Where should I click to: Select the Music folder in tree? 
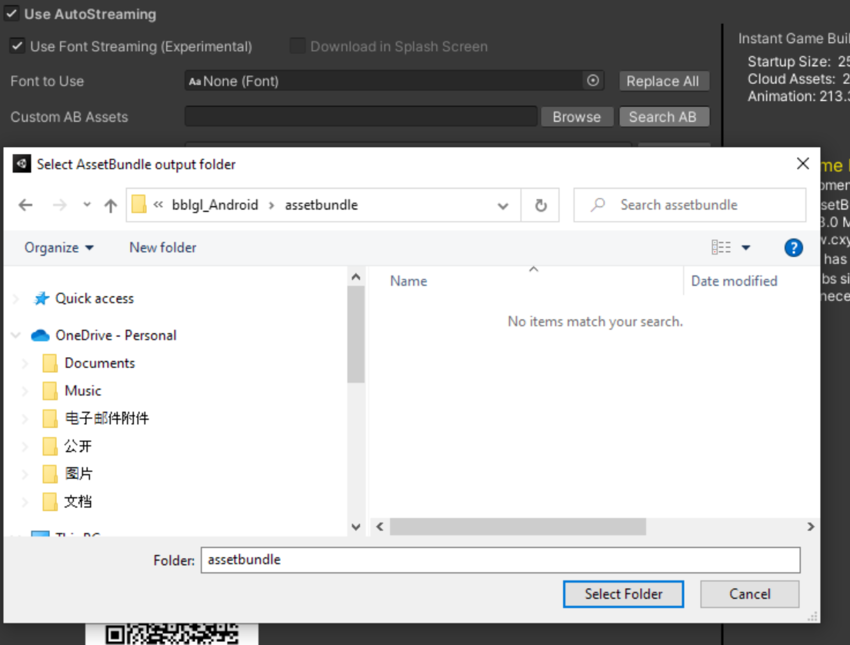(x=82, y=391)
